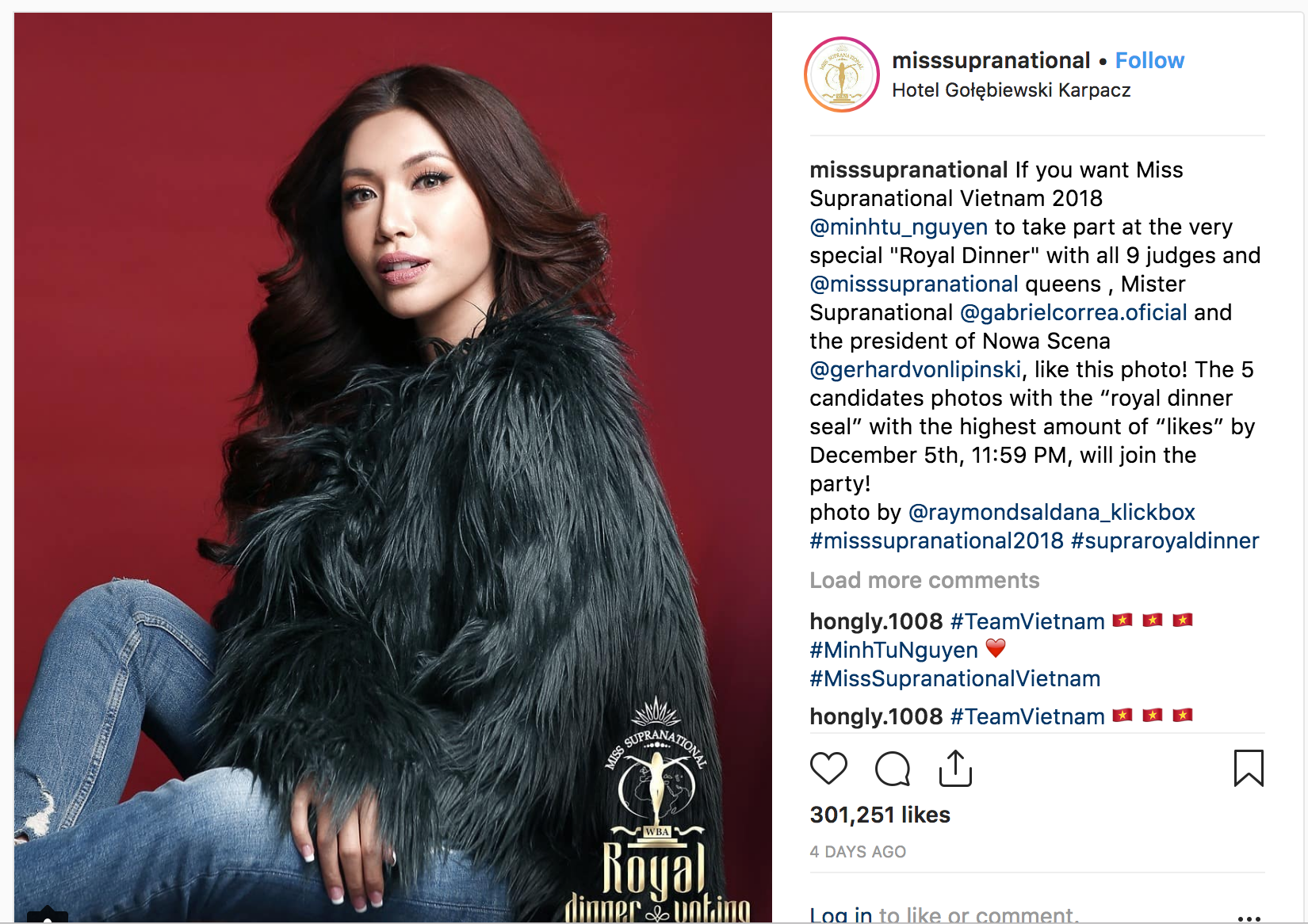Image resolution: width=1308 pixels, height=924 pixels.
Task: View the 301,251 likes list
Action: [880, 815]
